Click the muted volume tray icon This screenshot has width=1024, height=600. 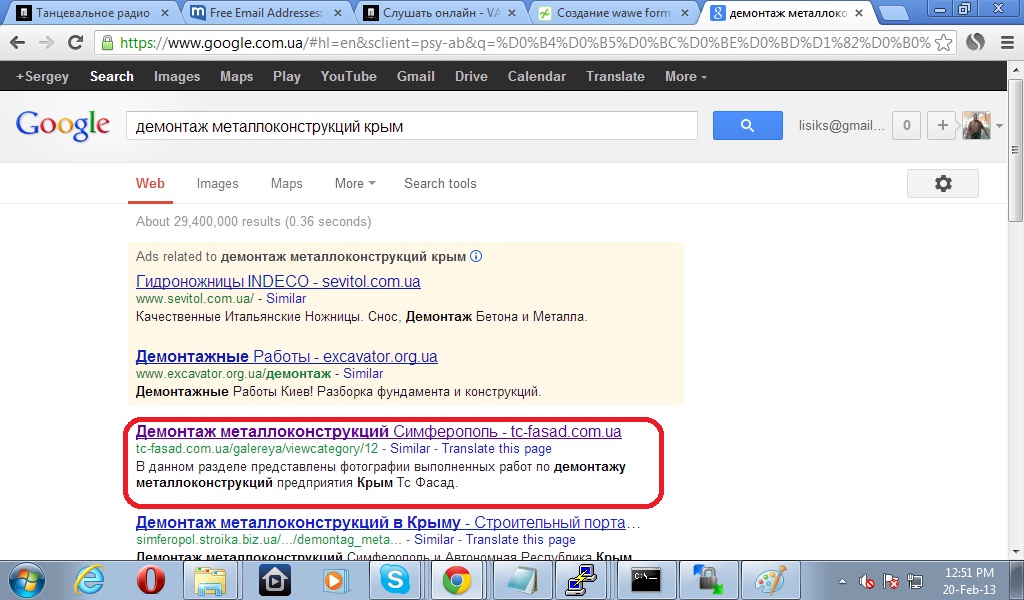pyautogui.click(x=867, y=580)
